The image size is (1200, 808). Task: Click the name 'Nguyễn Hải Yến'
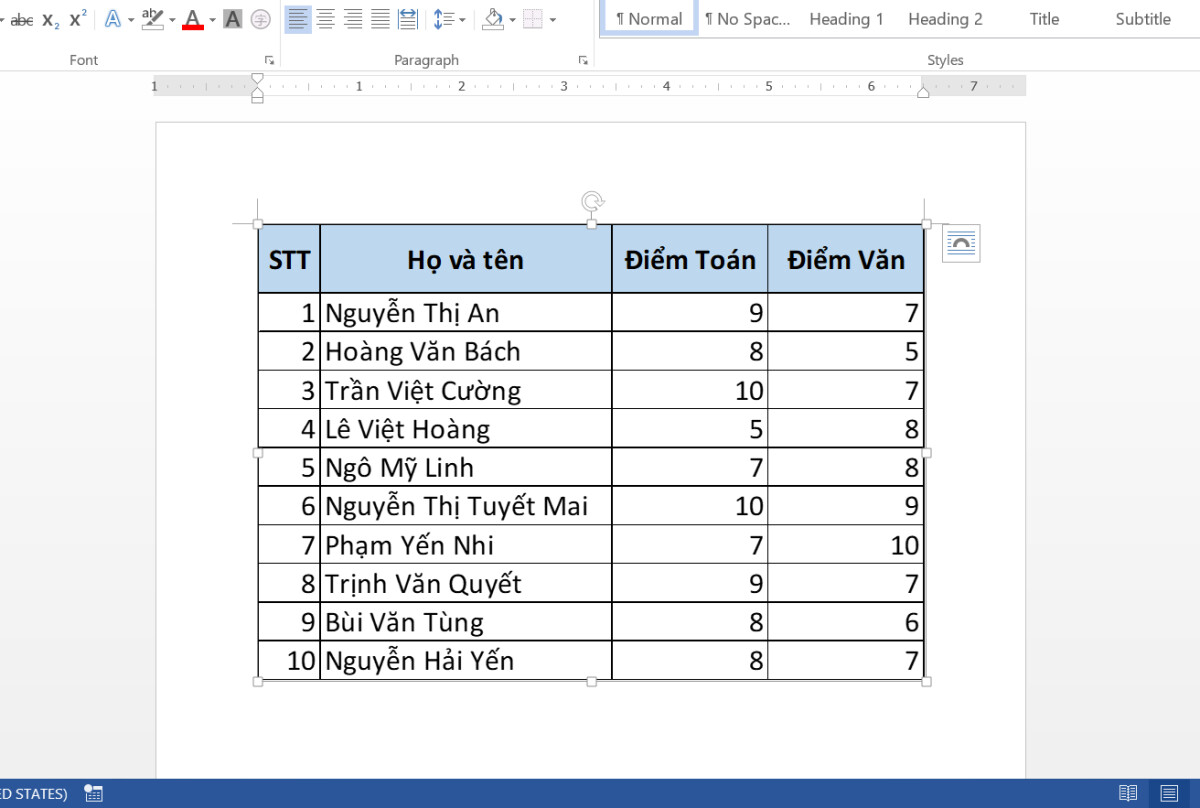(420, 661)
